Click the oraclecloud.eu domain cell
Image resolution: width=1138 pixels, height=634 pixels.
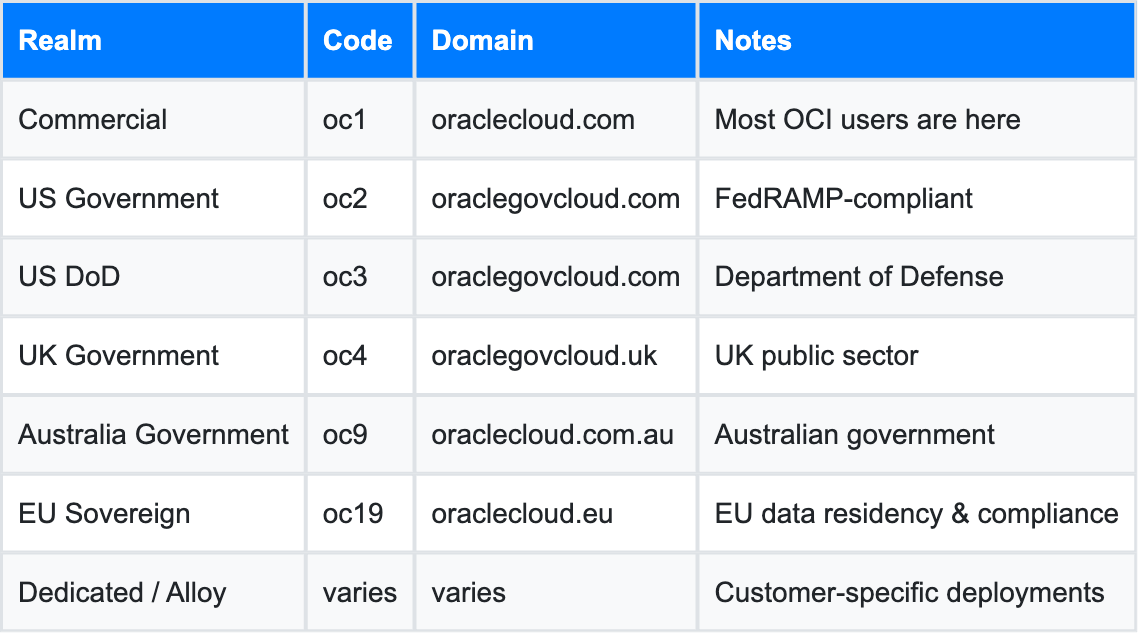click(x=556, y=514)
